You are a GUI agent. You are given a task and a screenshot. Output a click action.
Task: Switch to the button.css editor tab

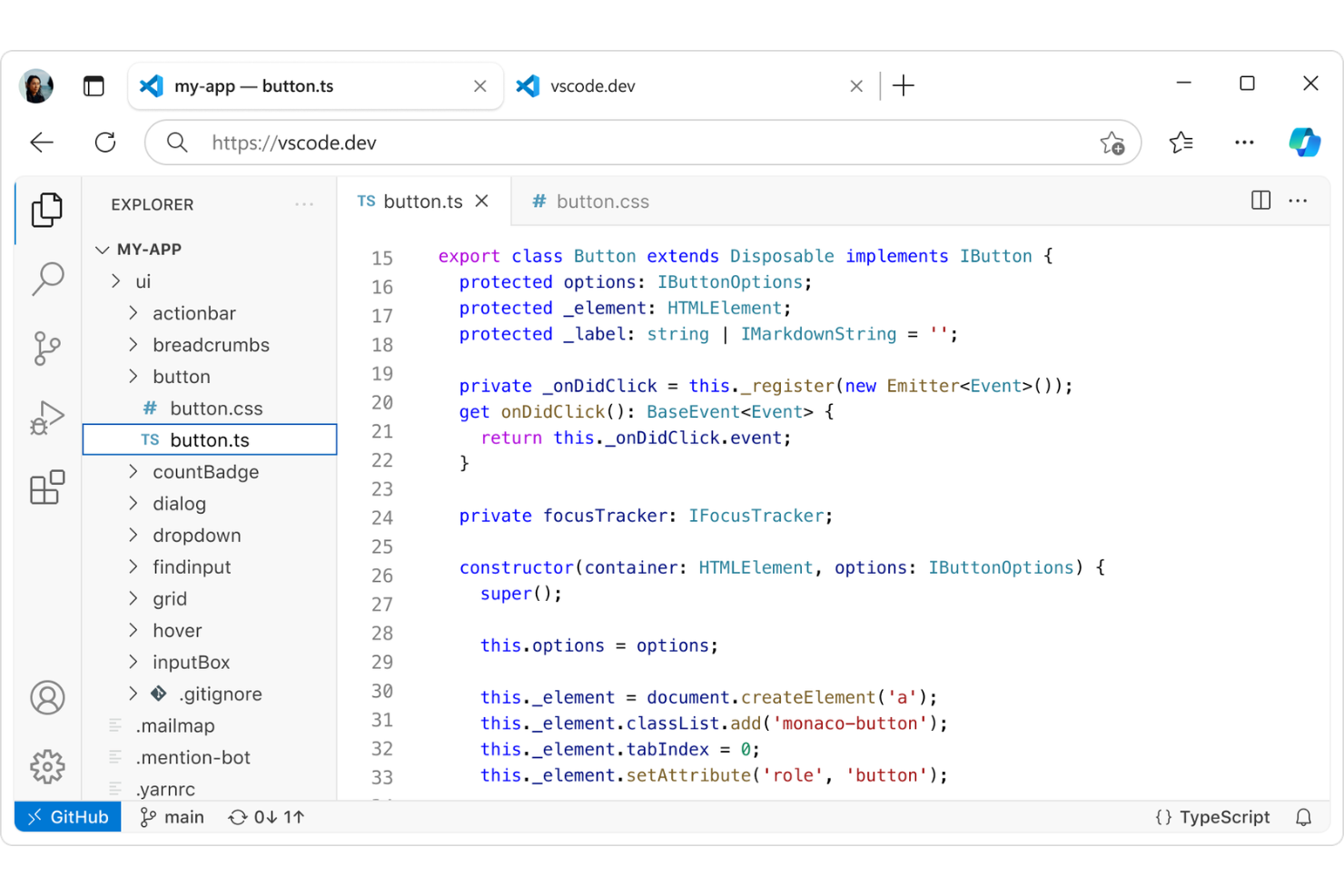[x=591, y=202]
